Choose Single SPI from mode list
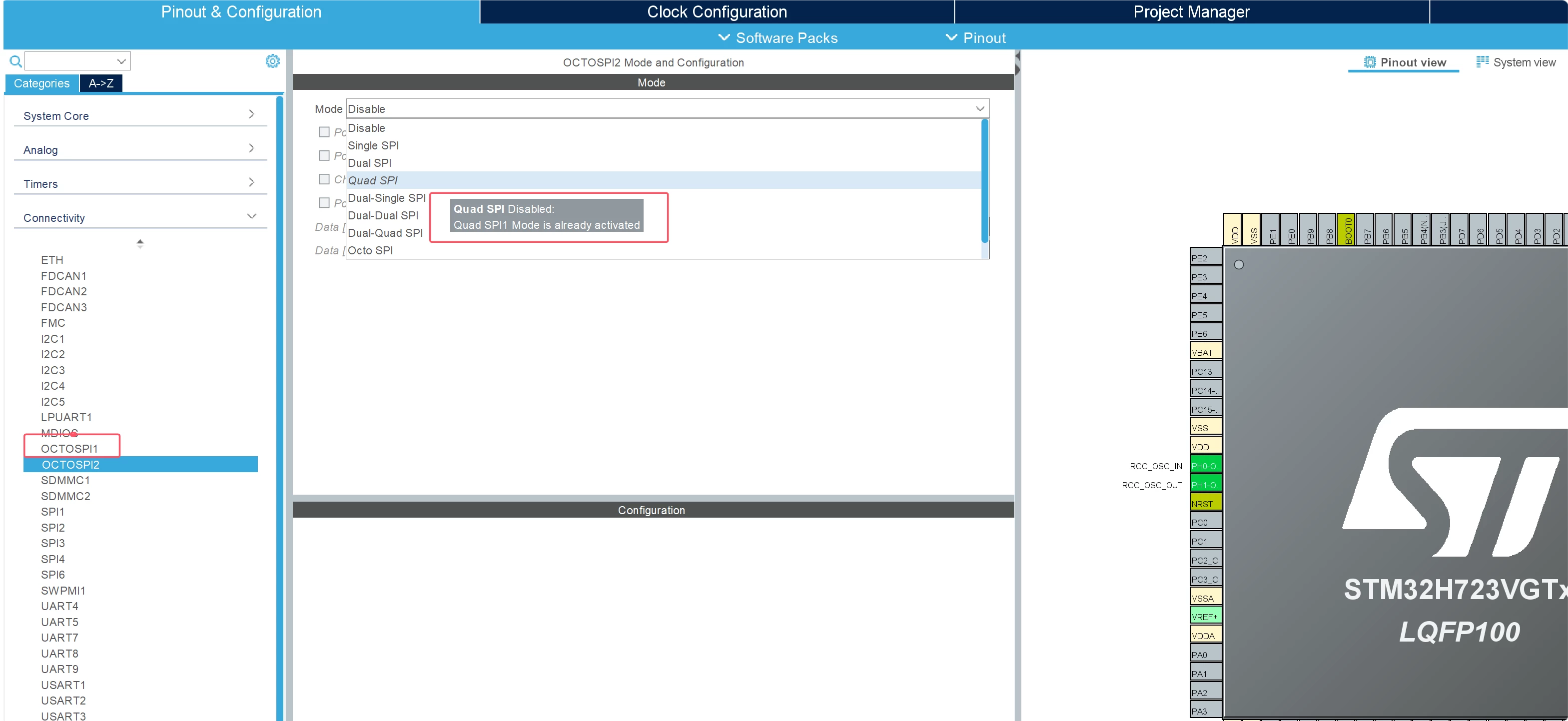Screen dimensions: 1568x721 [664, 145]
